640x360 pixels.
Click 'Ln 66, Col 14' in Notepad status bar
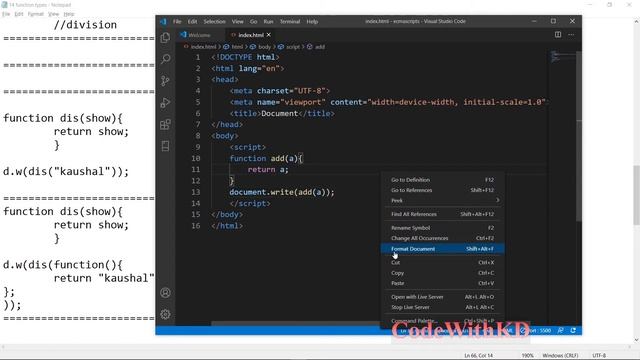pos(478,356)
